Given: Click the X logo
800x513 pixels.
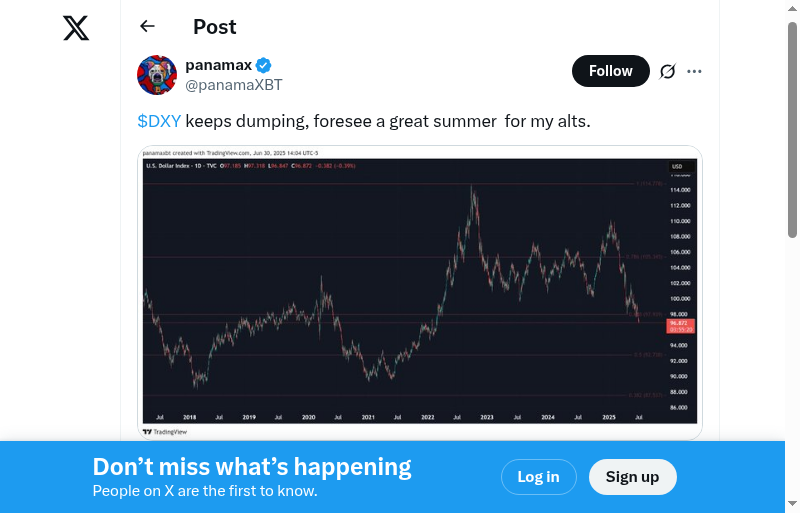Looking at the screenshot, I should pos(76,29).
